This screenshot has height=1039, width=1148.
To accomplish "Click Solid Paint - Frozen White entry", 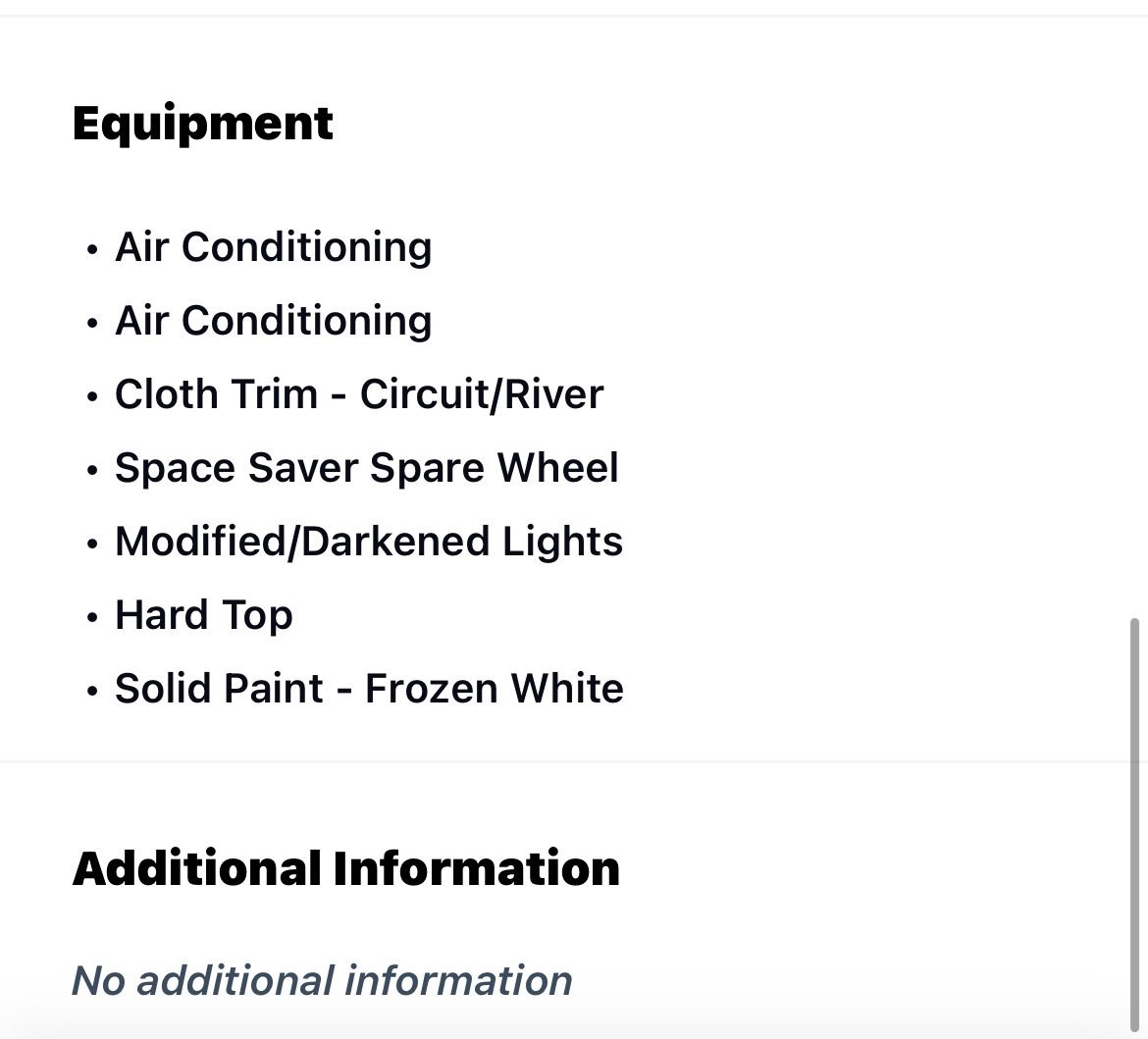I will click(369, 689).
